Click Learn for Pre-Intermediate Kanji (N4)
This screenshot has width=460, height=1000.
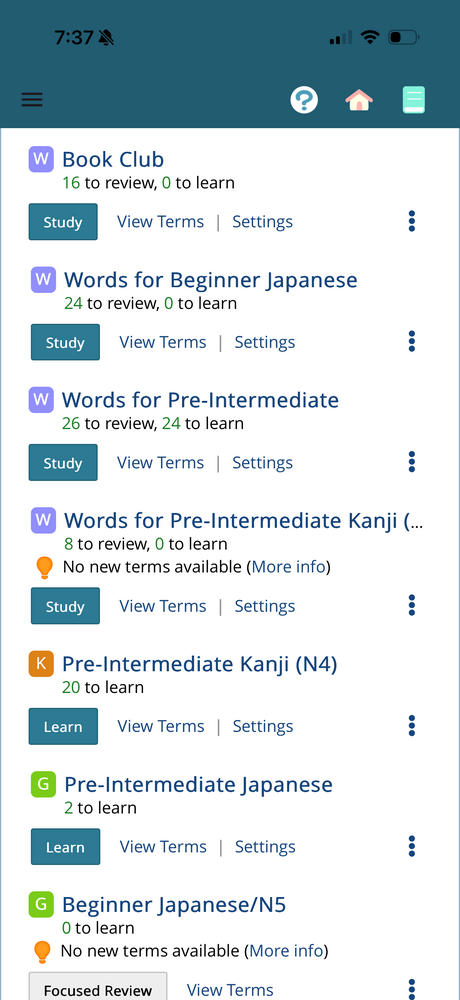pos(63,726)
